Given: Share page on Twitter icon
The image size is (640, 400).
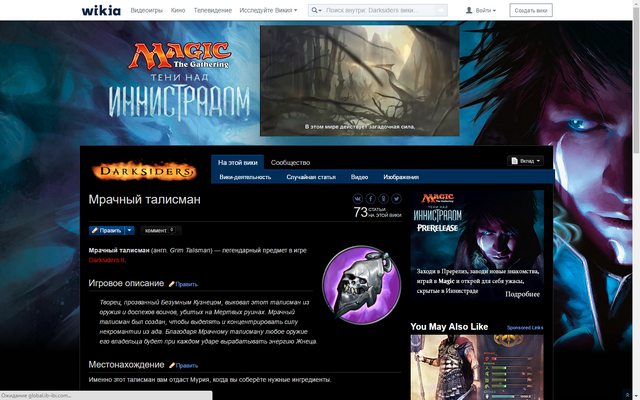Looking at the screenshot, I should tap(396, 199).
